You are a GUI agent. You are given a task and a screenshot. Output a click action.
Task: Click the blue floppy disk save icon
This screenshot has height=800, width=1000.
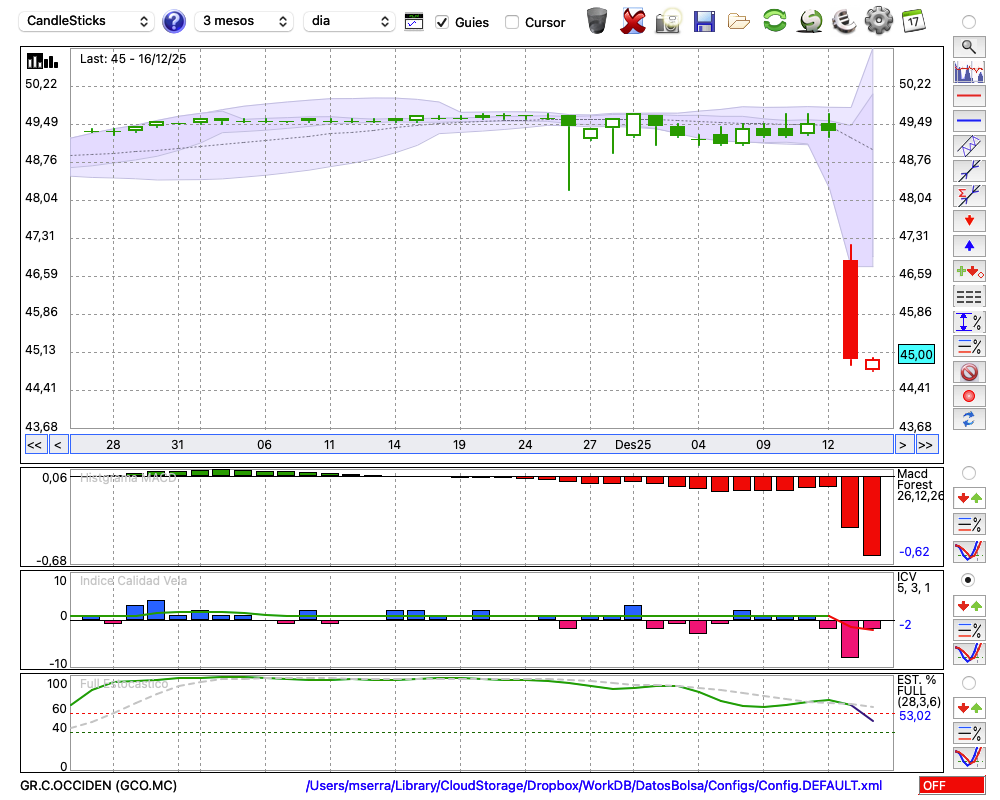704,21
